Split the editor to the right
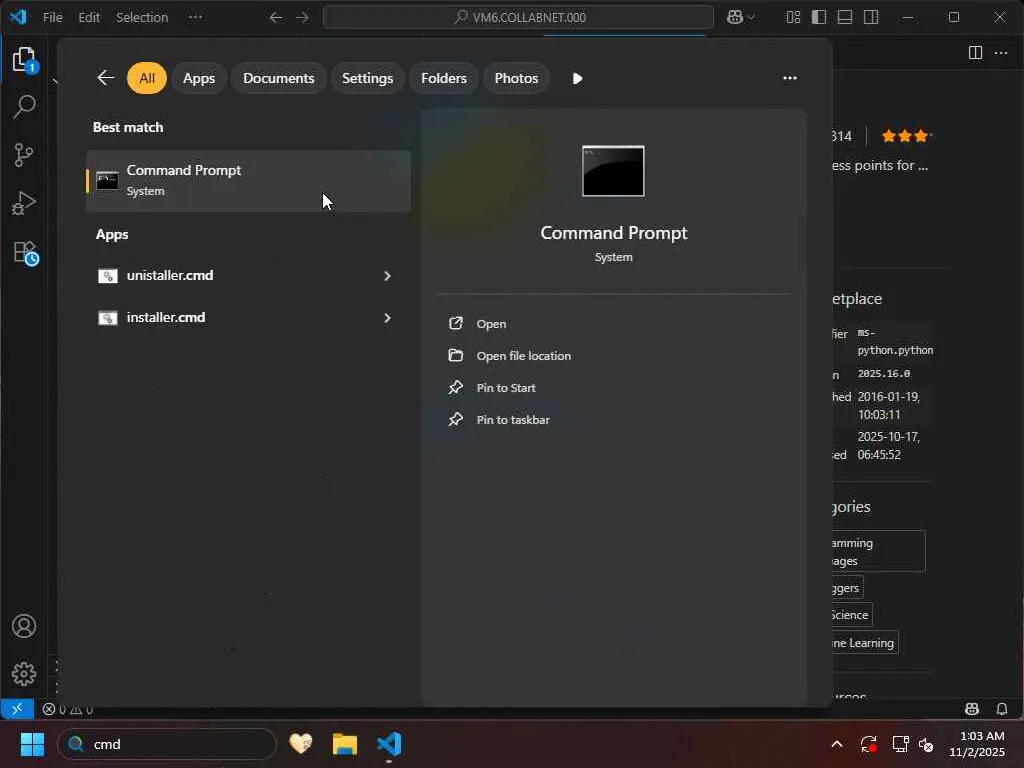1024x768 pixels. click(975, 53)
